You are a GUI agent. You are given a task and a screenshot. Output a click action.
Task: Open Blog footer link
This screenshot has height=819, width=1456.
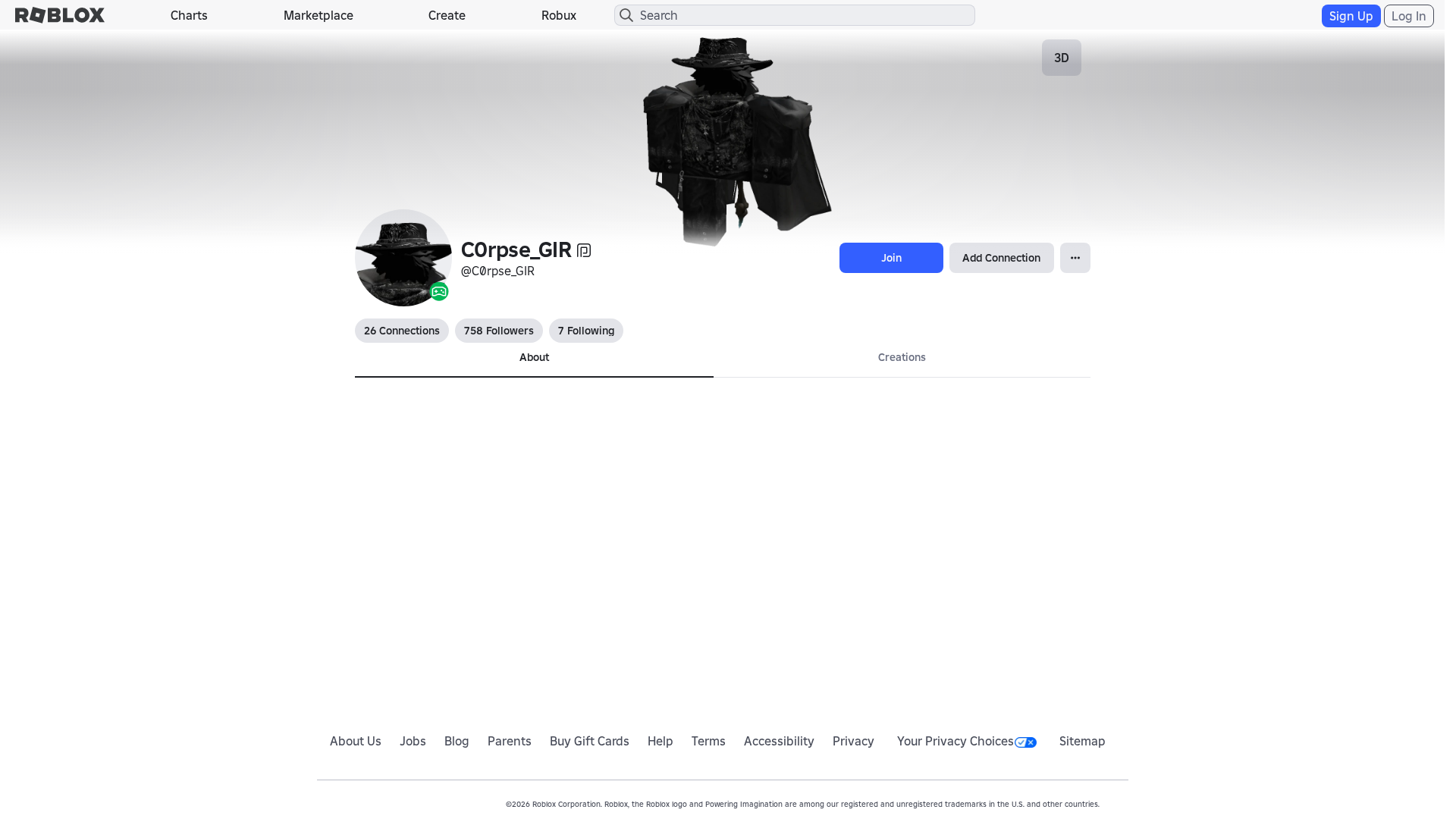(457, 742)
